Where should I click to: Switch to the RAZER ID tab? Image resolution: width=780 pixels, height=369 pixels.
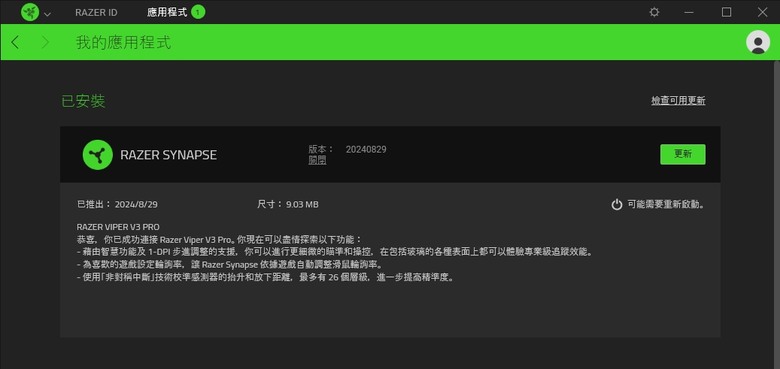97,12
